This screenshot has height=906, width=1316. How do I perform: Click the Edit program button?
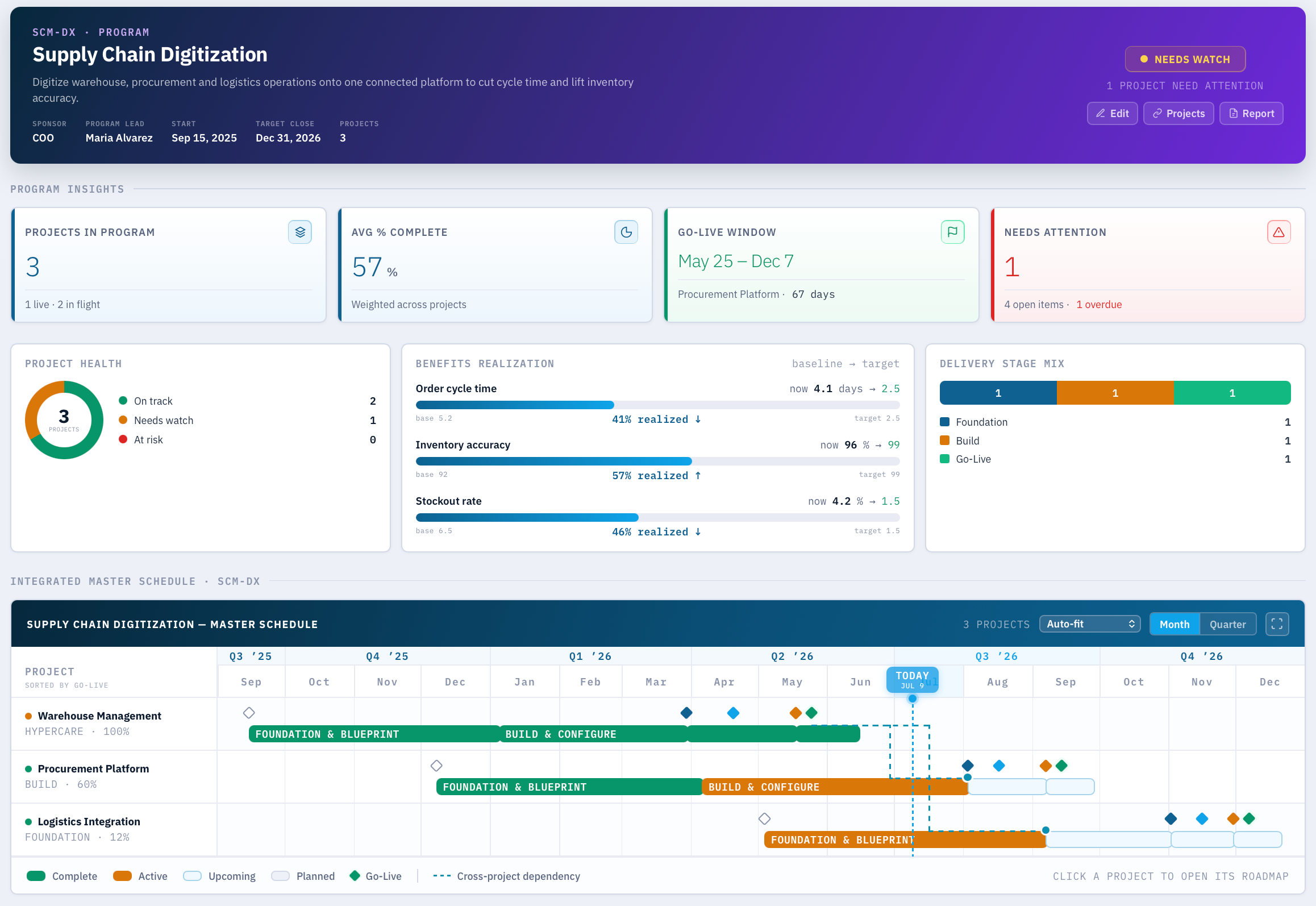click(x=1112, y=113)
